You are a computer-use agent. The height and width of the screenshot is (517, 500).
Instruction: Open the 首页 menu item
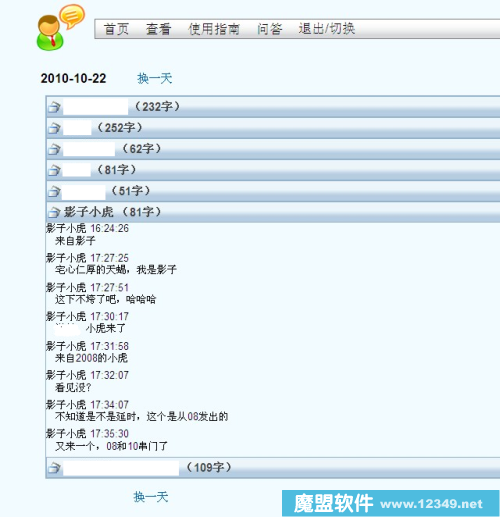click(x=116, y=29)
